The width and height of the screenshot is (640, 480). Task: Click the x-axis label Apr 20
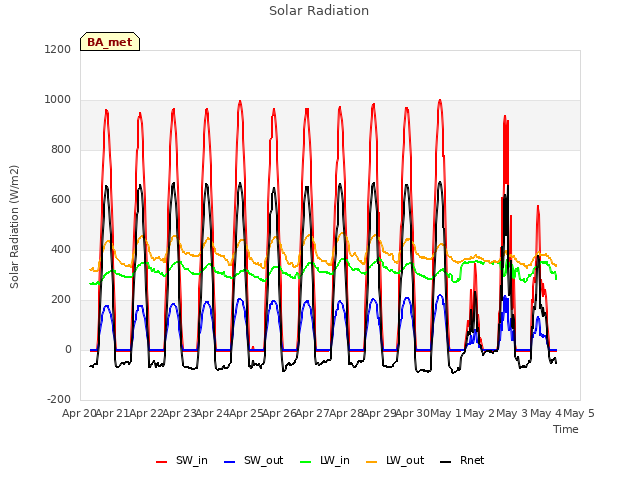click(79, 413)
